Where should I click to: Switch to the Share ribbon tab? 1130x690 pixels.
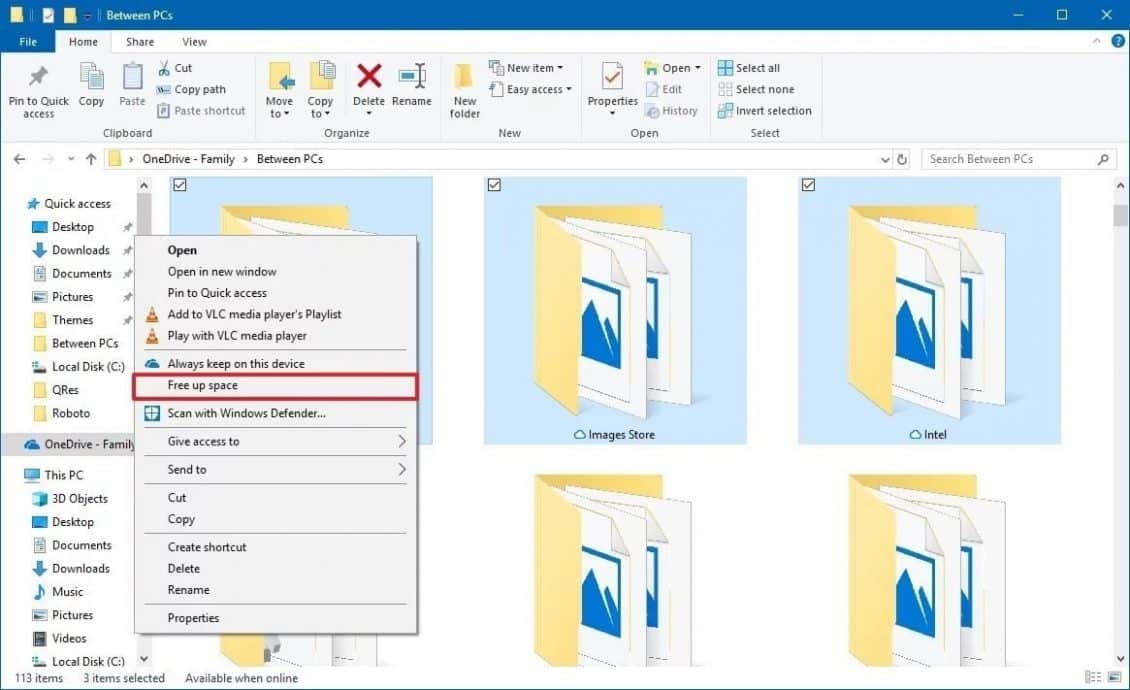click(139, 41)
